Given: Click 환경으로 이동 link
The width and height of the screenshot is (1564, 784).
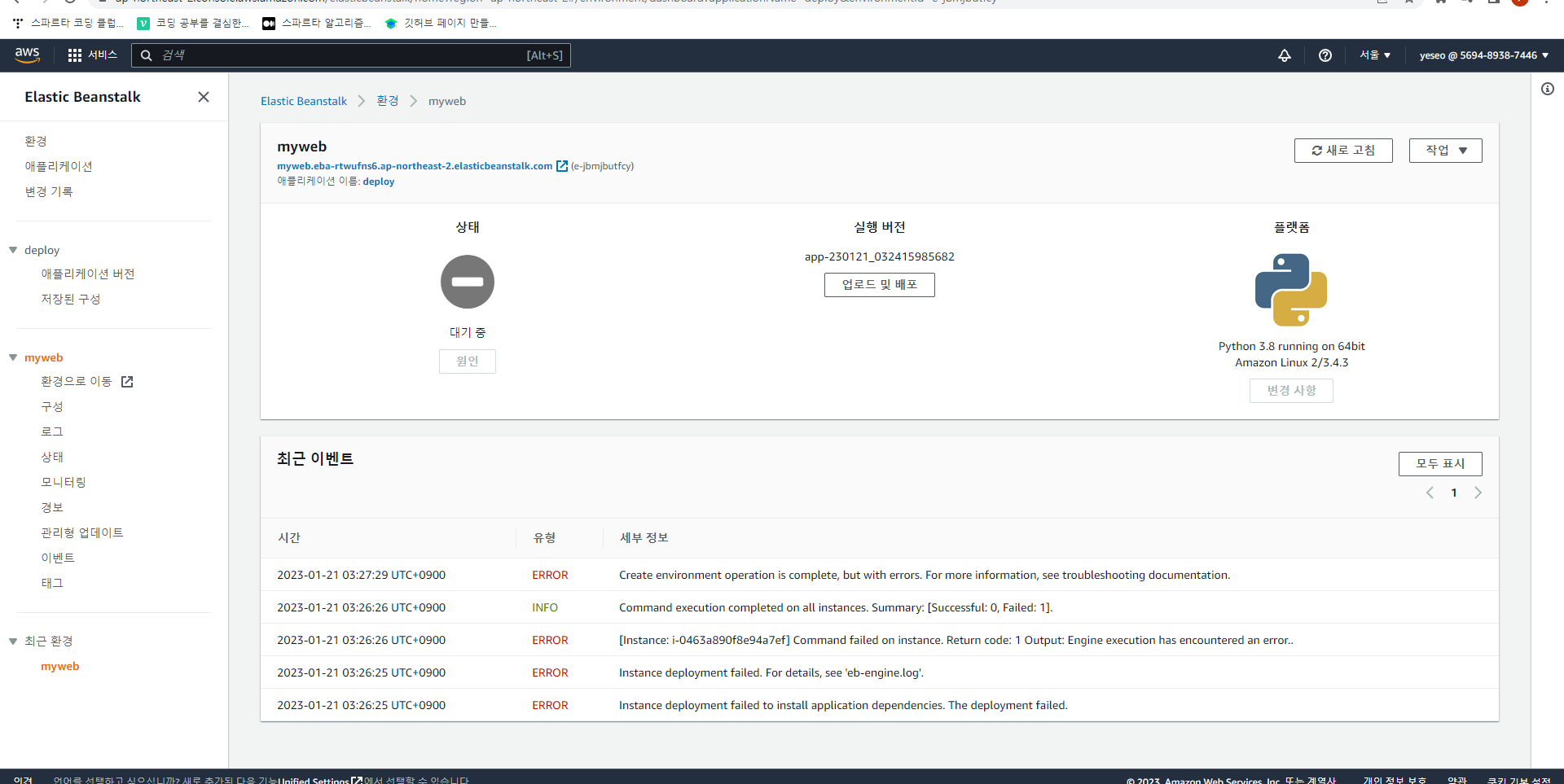Looking at the screenshot, I should point(77,381).
